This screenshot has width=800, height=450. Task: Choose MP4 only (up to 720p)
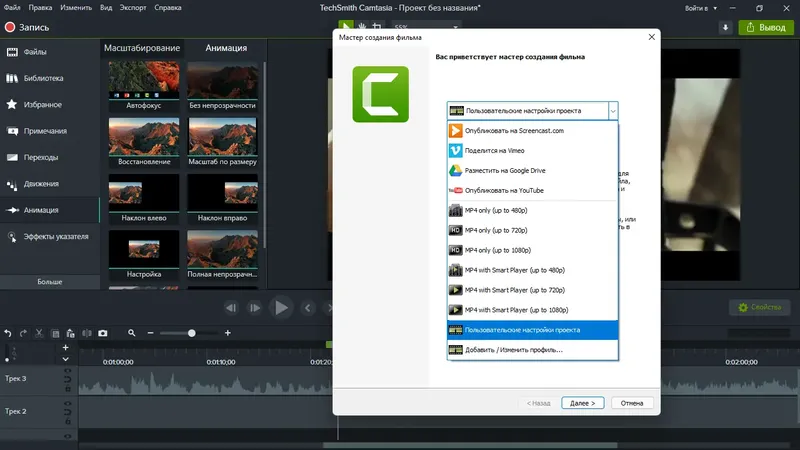[x=532, y=230]
